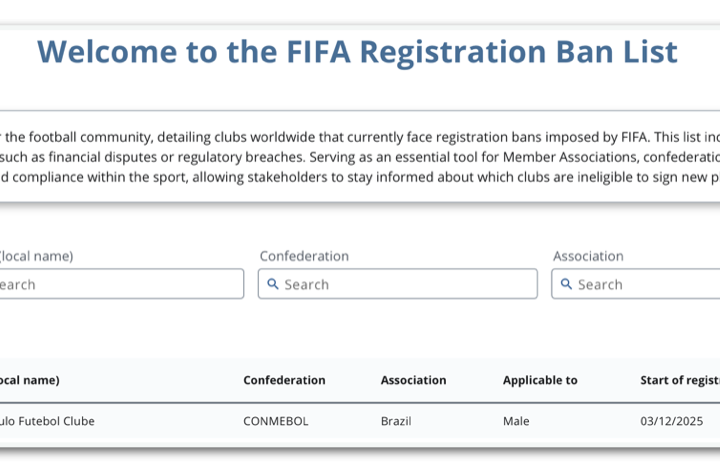Click the local name label above search
This screenshot has height=468, width=720.
(x=36, y=256)
